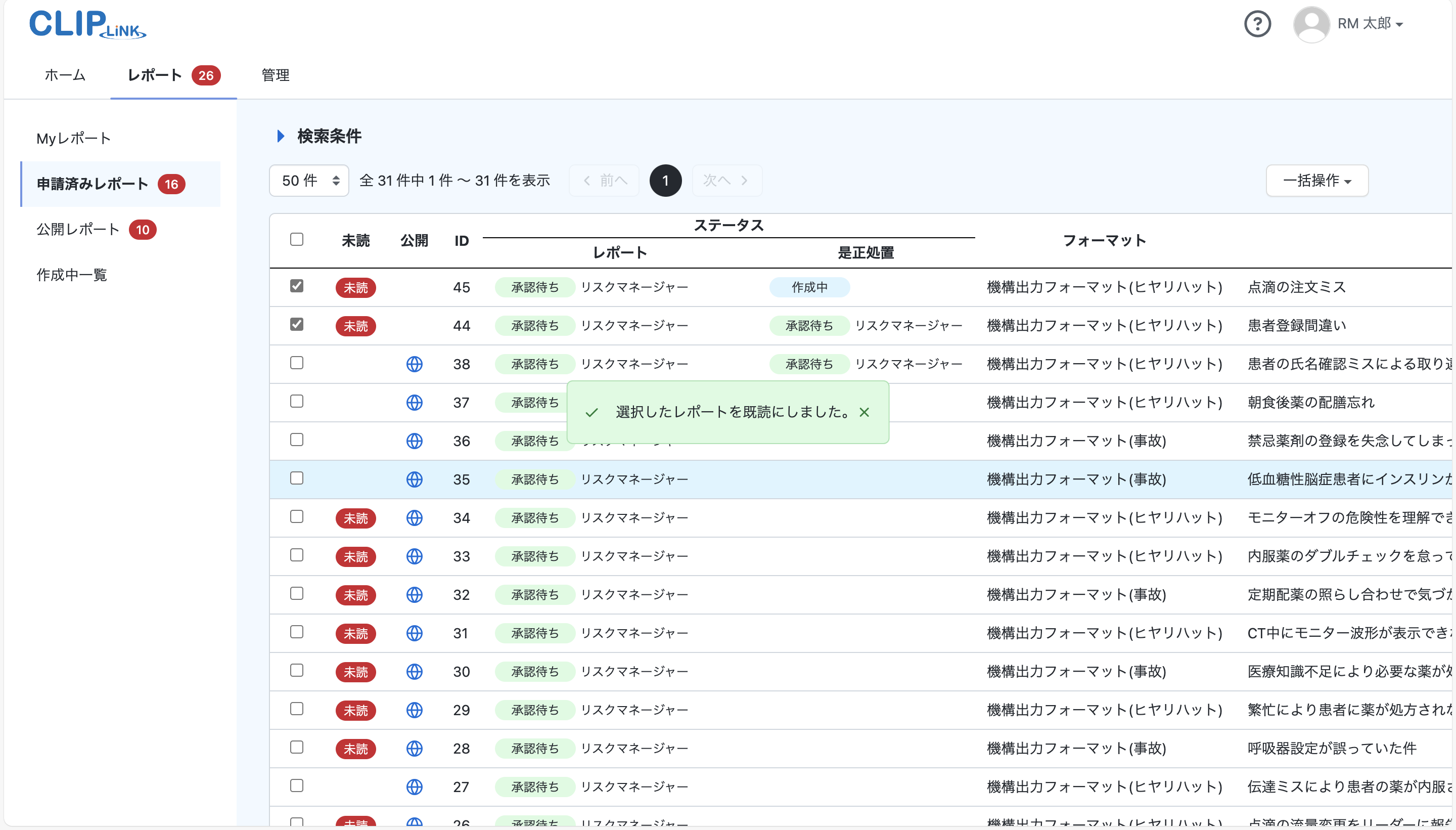
Task: Toggle the select-all checkbox in table header
Action: (x=297, y=239)
